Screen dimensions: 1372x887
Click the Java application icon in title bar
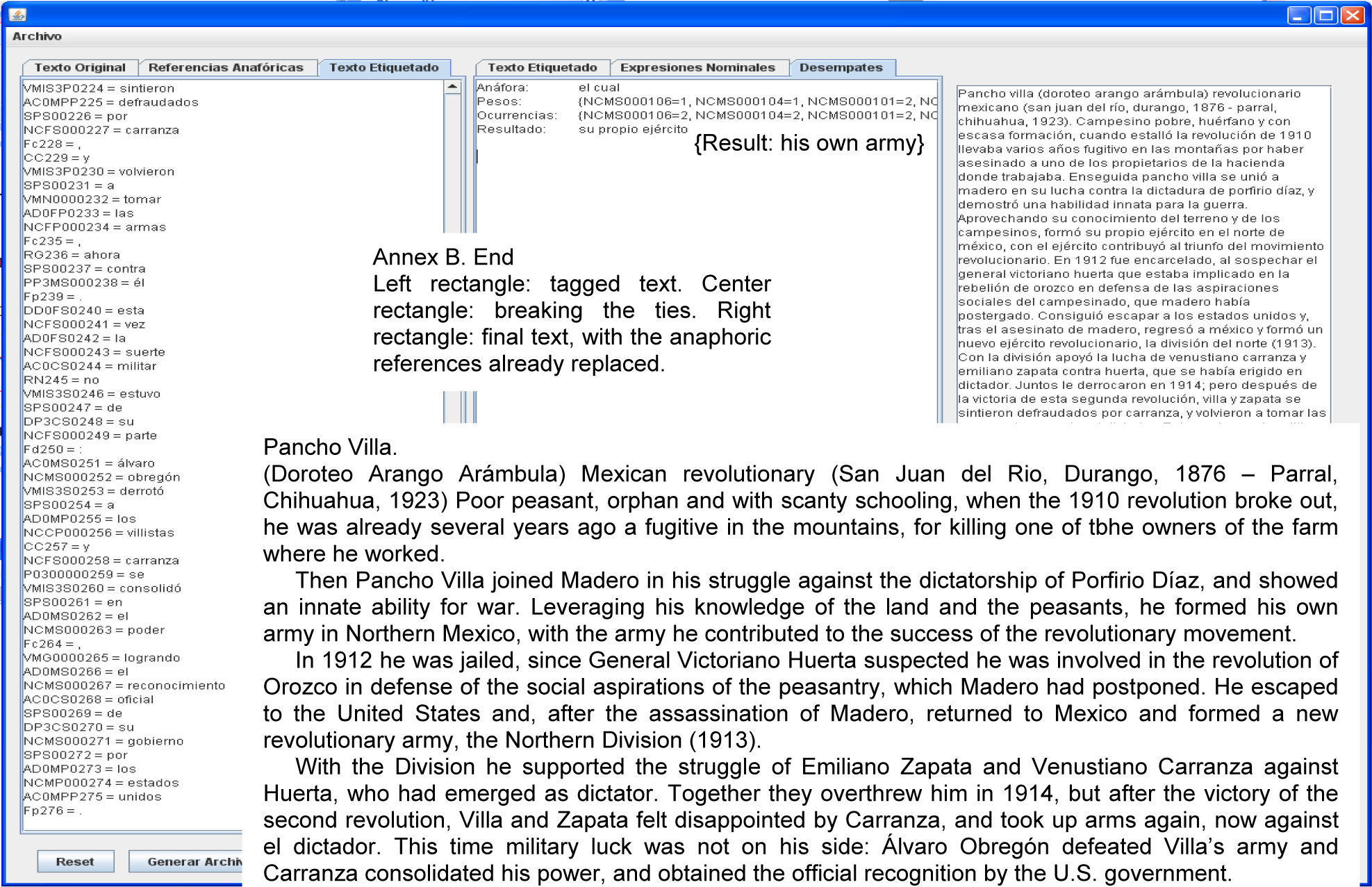pos(17,14)
